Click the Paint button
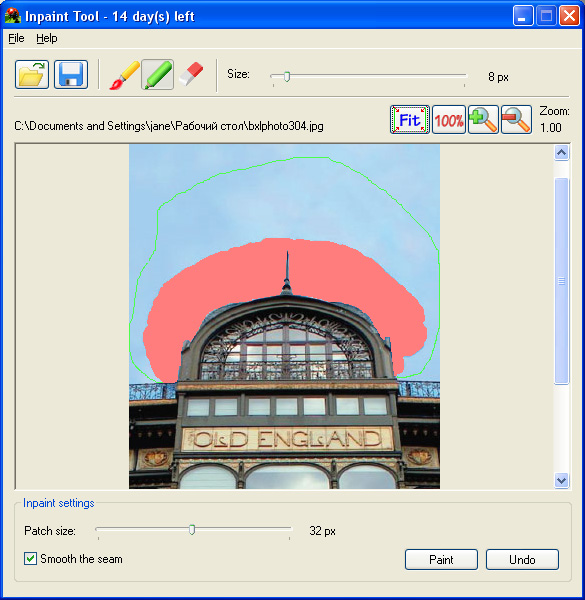Image resolution: width=585 pixels, height=600 pixels. (x=441, y=559)
